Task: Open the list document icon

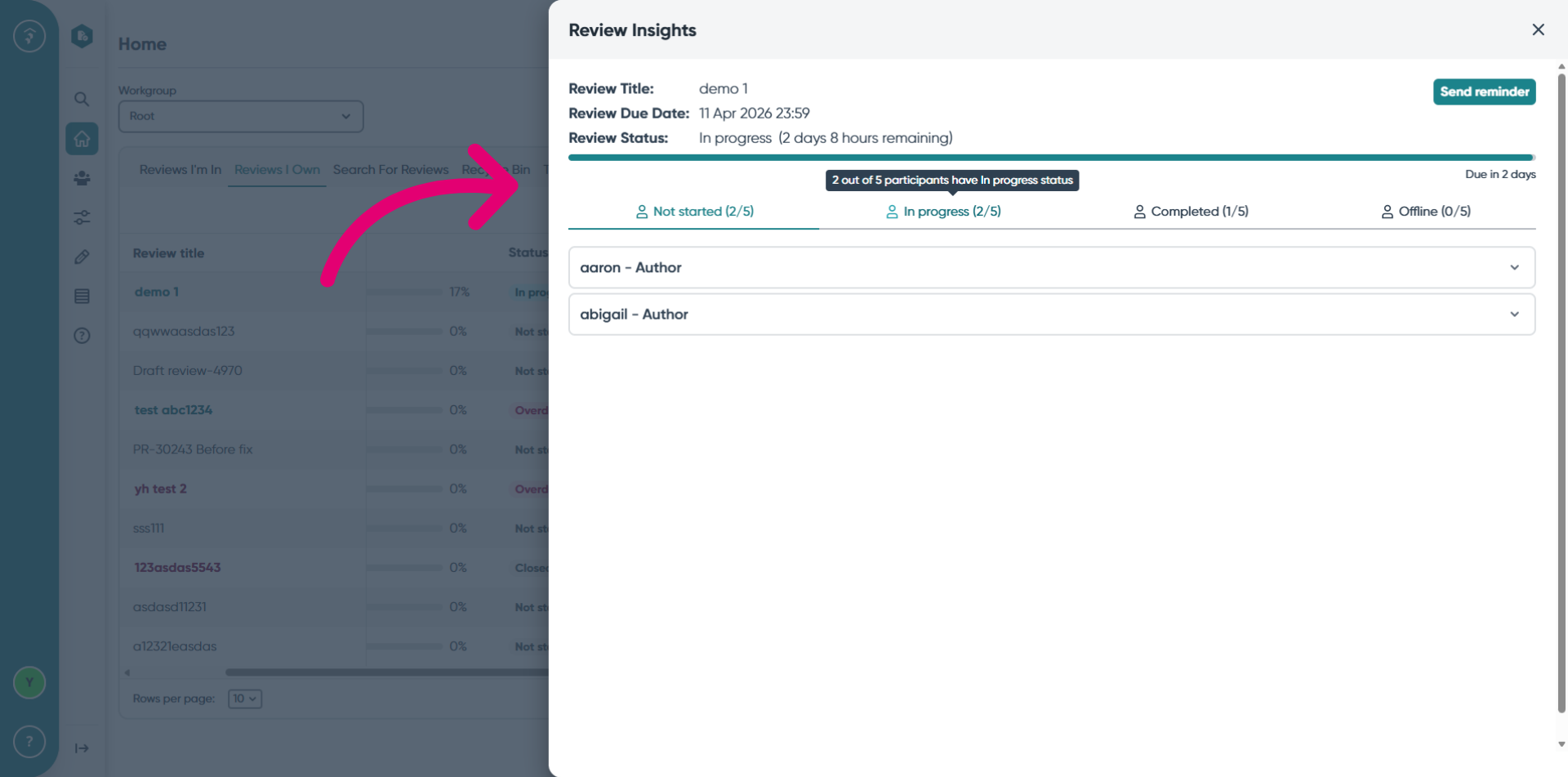Action: click(x=82, y=296)
